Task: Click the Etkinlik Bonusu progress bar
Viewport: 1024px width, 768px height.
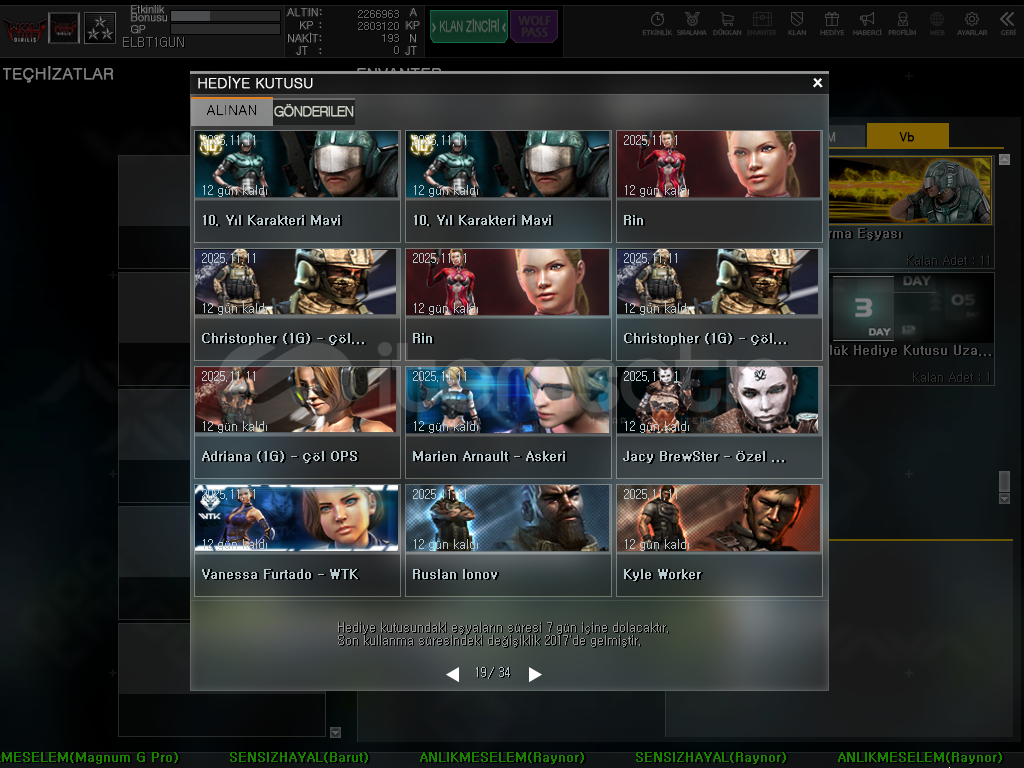Action: (x=225, y=15)
